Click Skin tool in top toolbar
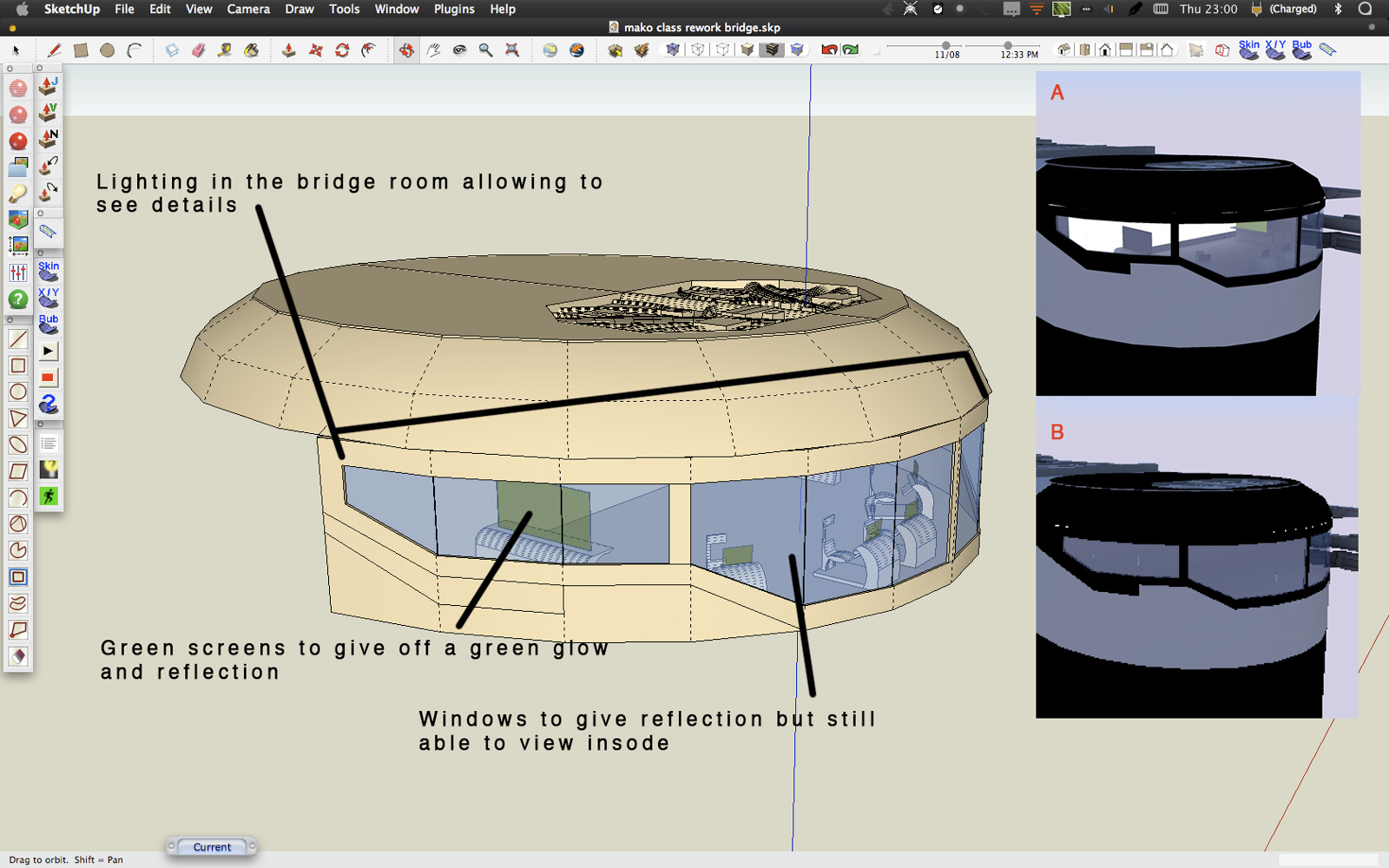Viewport: 1389px width, 868px height. [1249, 49]
